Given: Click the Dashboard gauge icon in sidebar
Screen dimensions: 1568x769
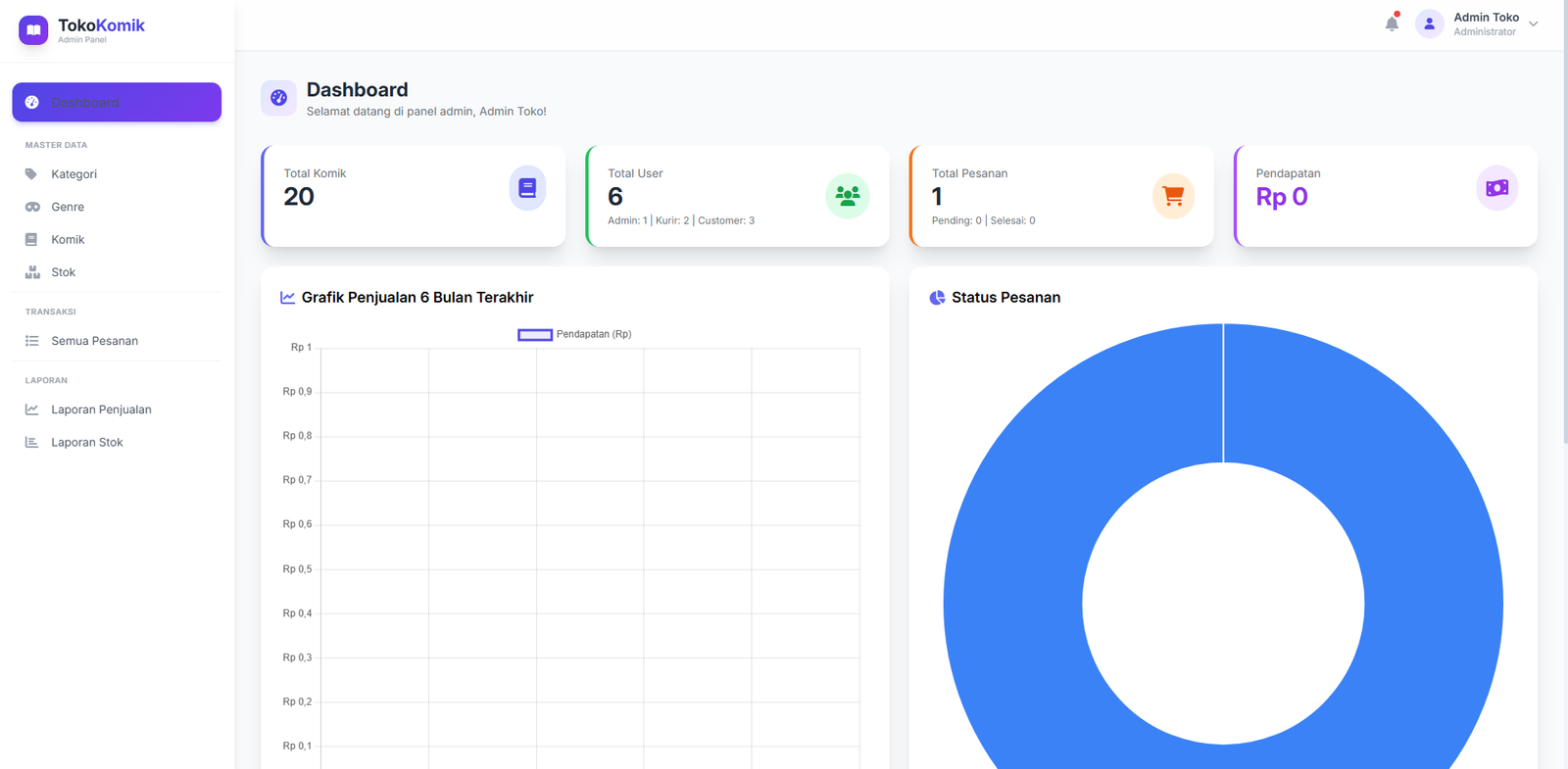Looking at the screenshot, I should click(x=32, y=102).
